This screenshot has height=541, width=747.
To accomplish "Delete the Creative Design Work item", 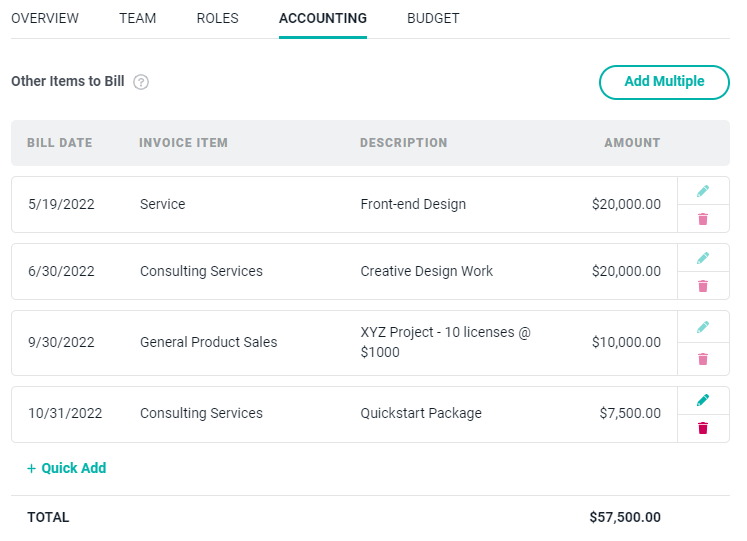I will click(703, 286).
